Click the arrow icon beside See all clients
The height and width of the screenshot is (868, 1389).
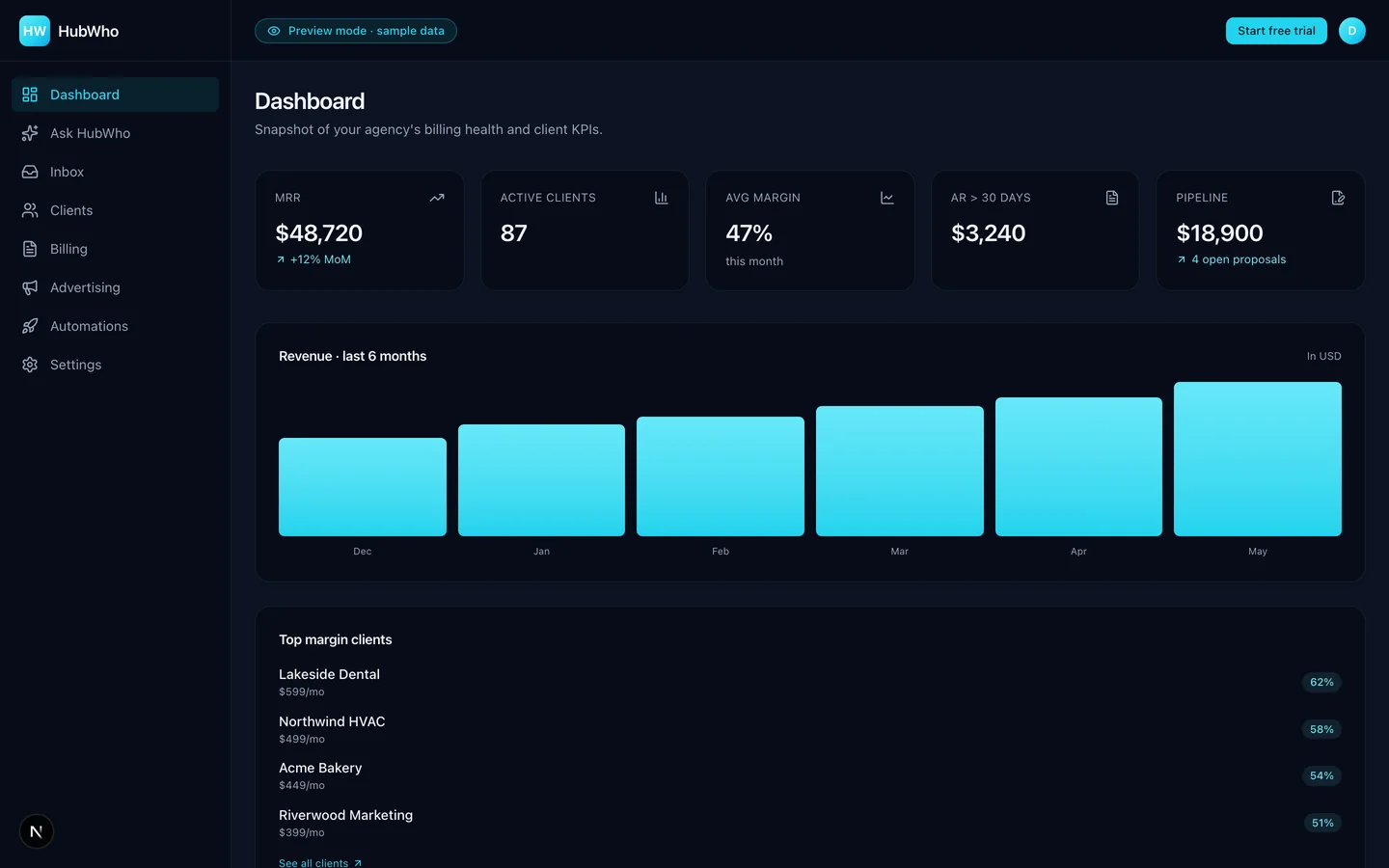point(358,863)
